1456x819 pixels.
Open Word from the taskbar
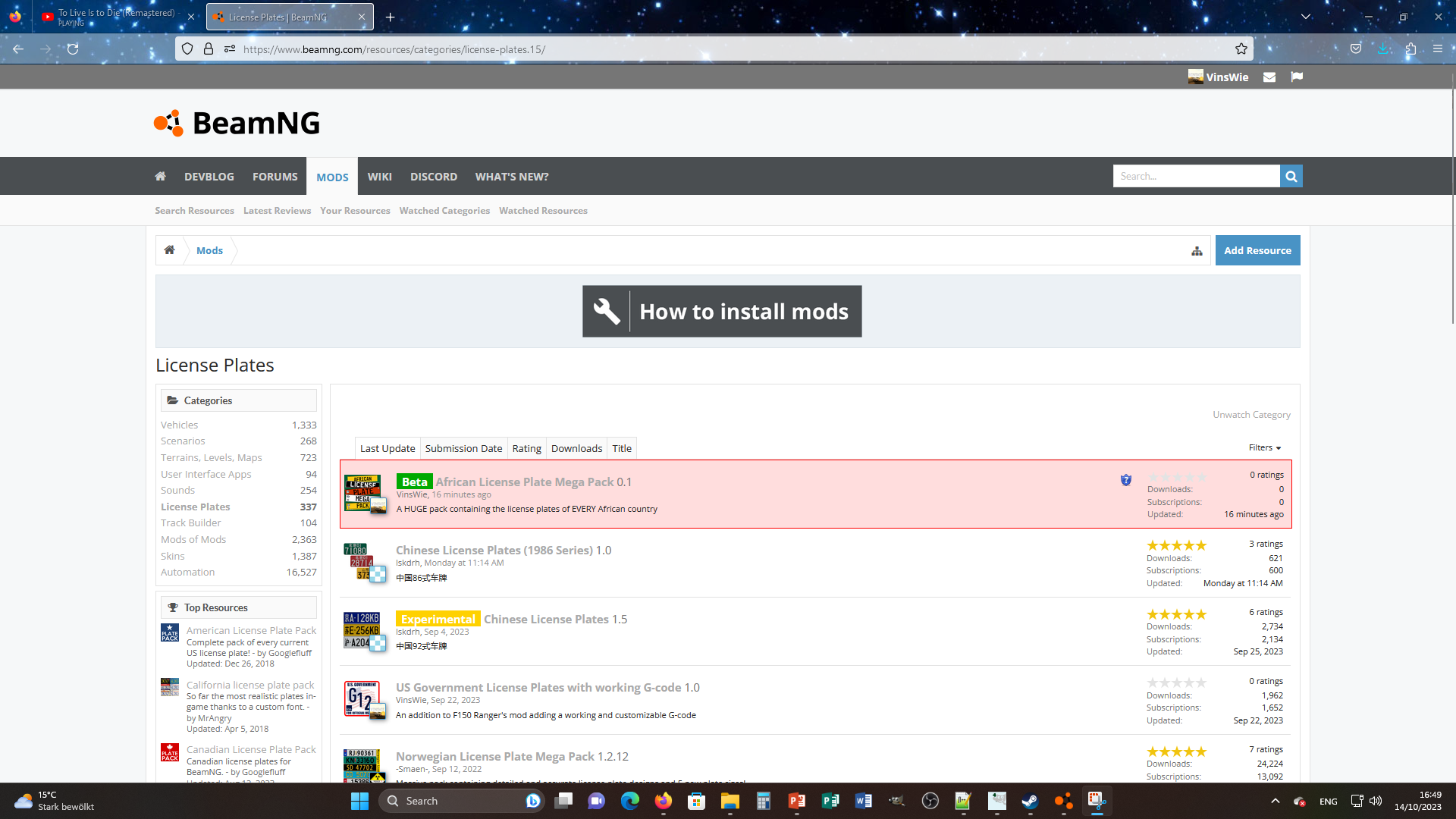click(x=863, y=801)
